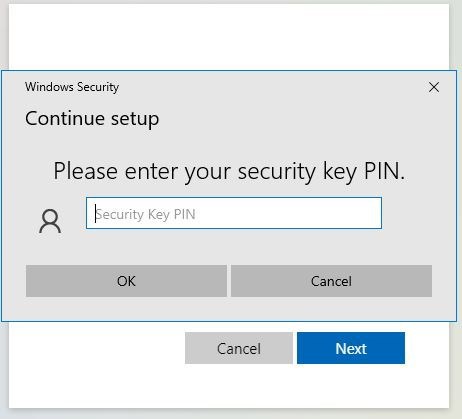
Task: Click the word 'setup' in the heading
Action: point(135,119)
